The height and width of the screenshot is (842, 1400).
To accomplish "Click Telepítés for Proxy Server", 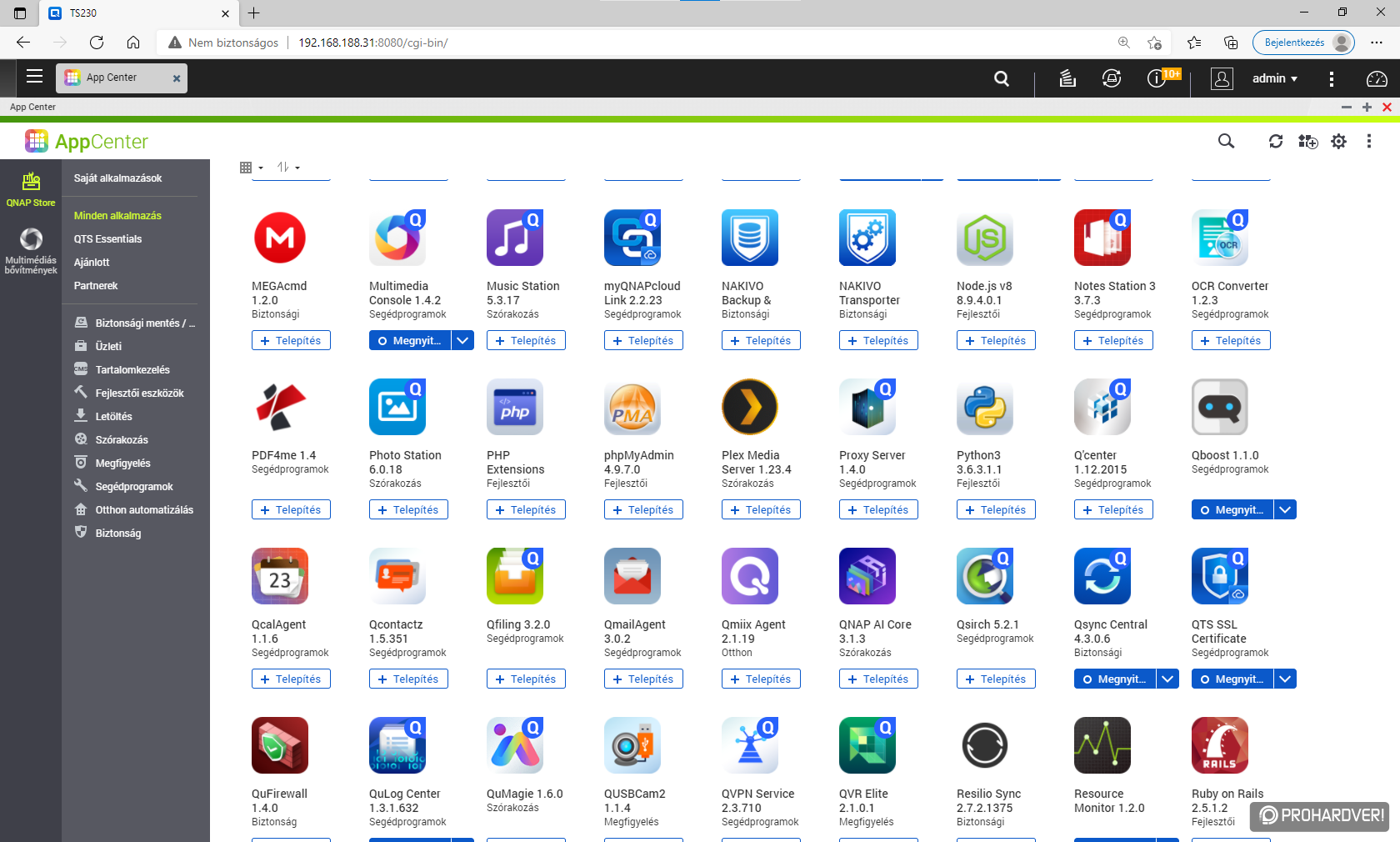I will [878, 509].
